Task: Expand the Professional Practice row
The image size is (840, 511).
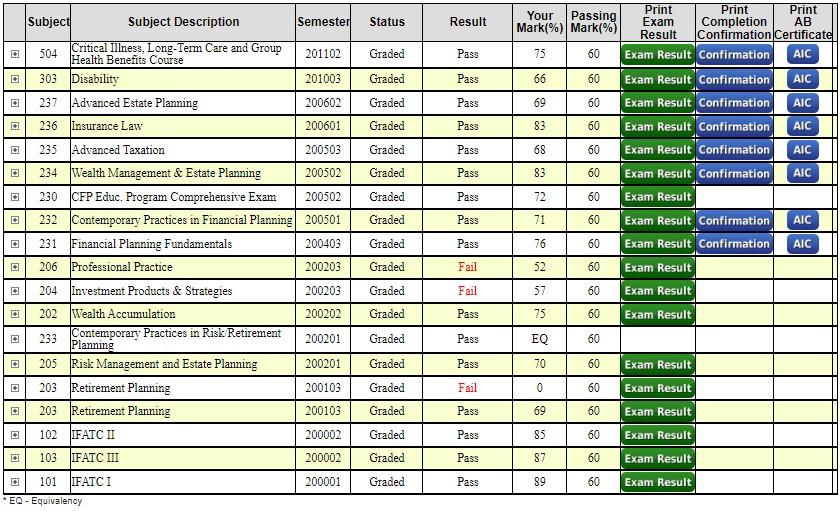Action: click(15, 268)
